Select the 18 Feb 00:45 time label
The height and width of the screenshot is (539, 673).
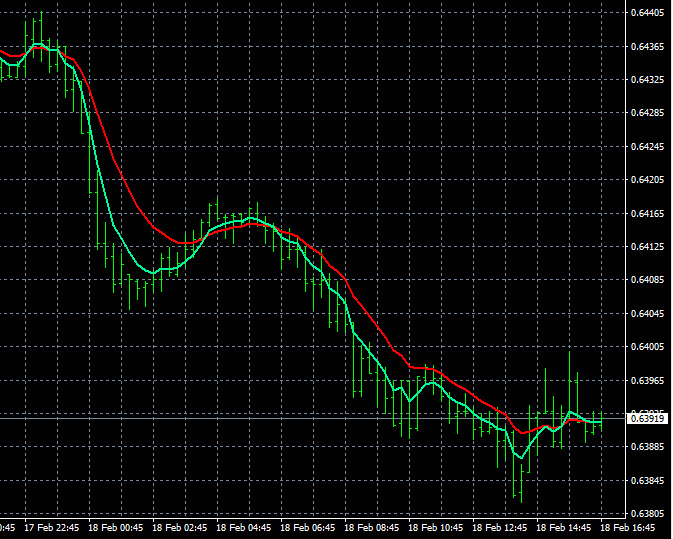coord(115,527)
